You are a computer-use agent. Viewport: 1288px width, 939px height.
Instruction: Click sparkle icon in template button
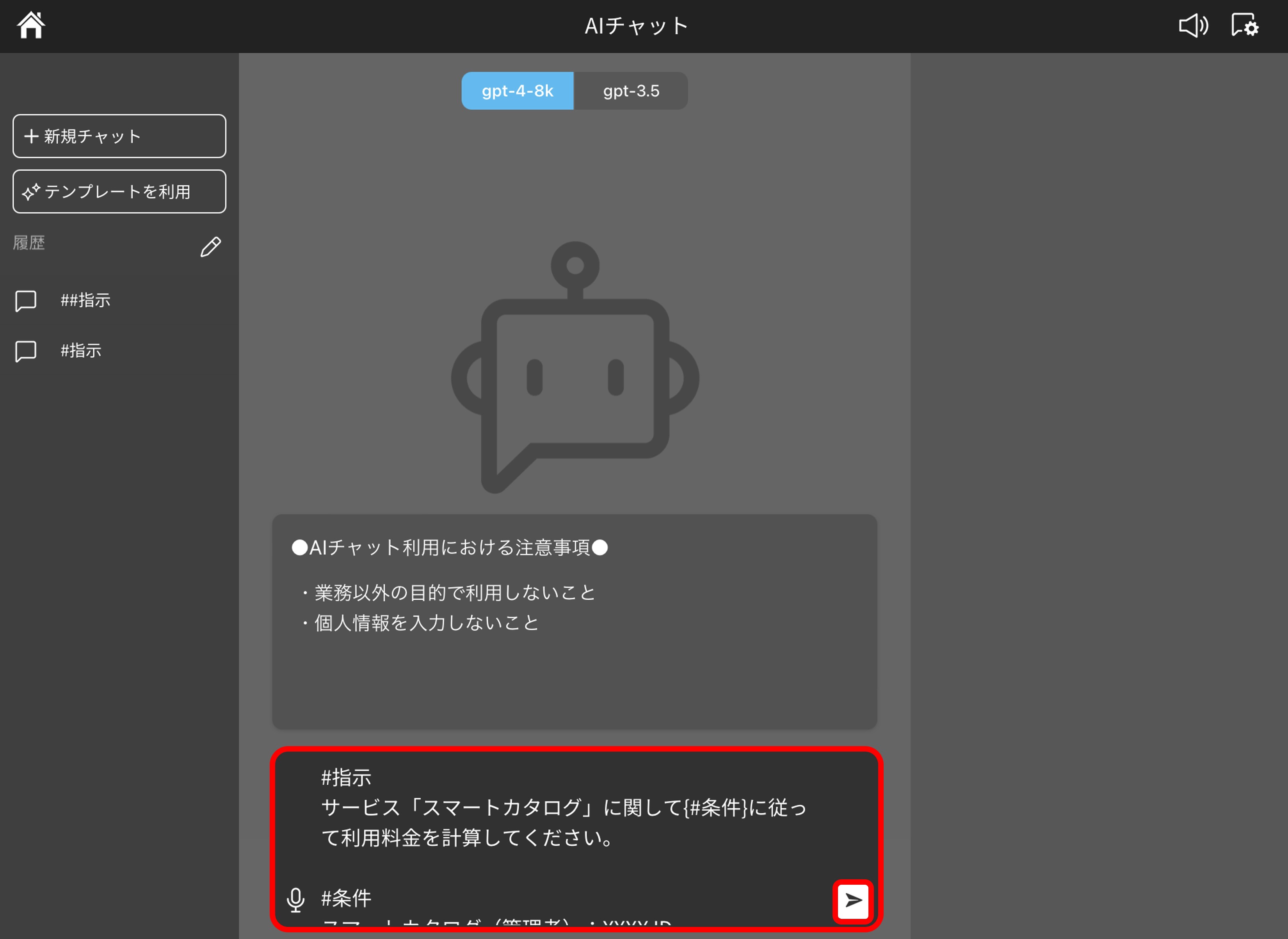[31, 192]
